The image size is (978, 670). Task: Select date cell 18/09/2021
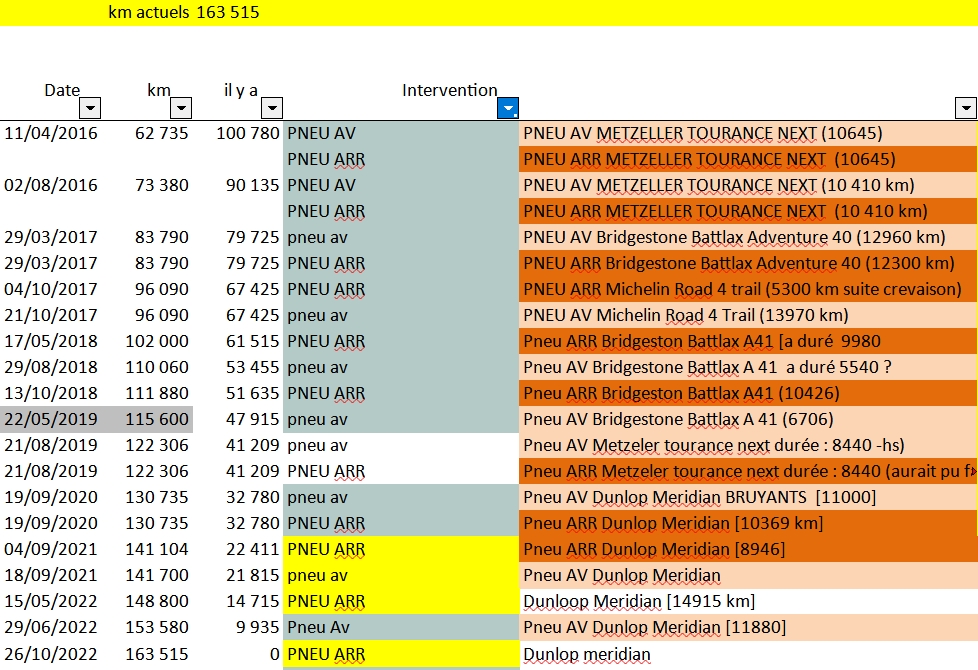tap(51, 575)
